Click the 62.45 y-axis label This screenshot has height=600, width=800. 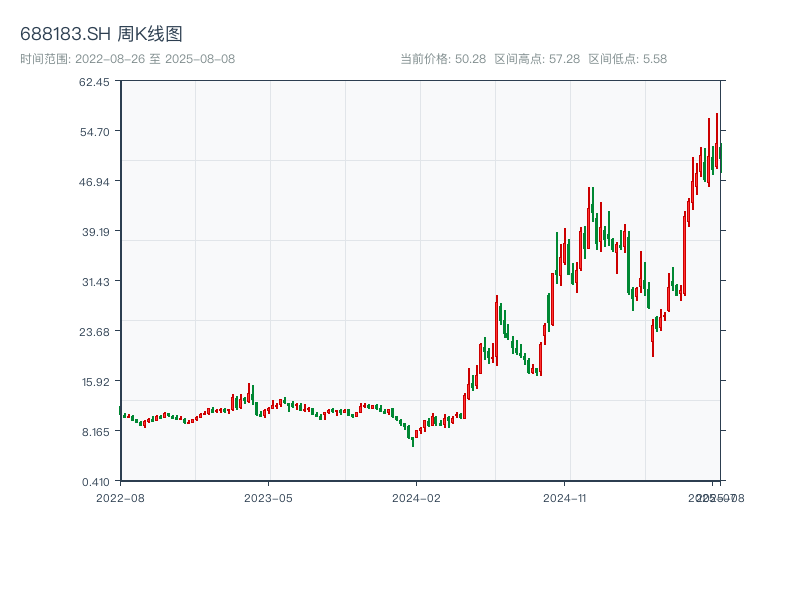[94, 82]
